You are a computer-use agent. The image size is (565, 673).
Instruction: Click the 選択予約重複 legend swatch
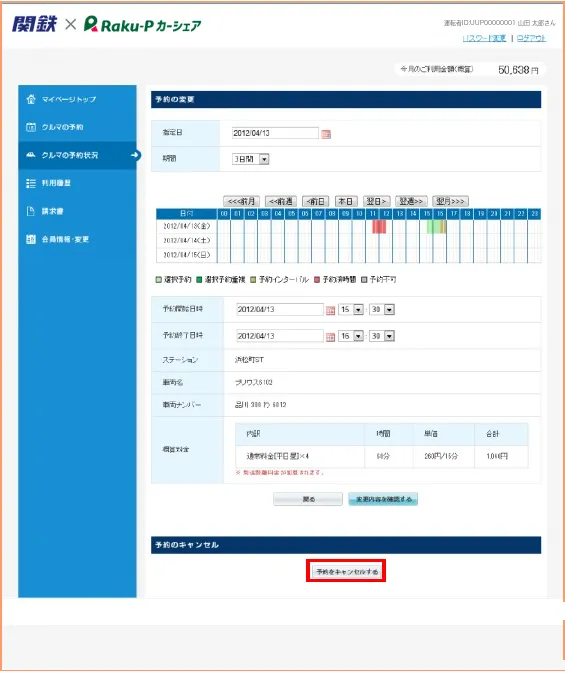tap(199, 280)
